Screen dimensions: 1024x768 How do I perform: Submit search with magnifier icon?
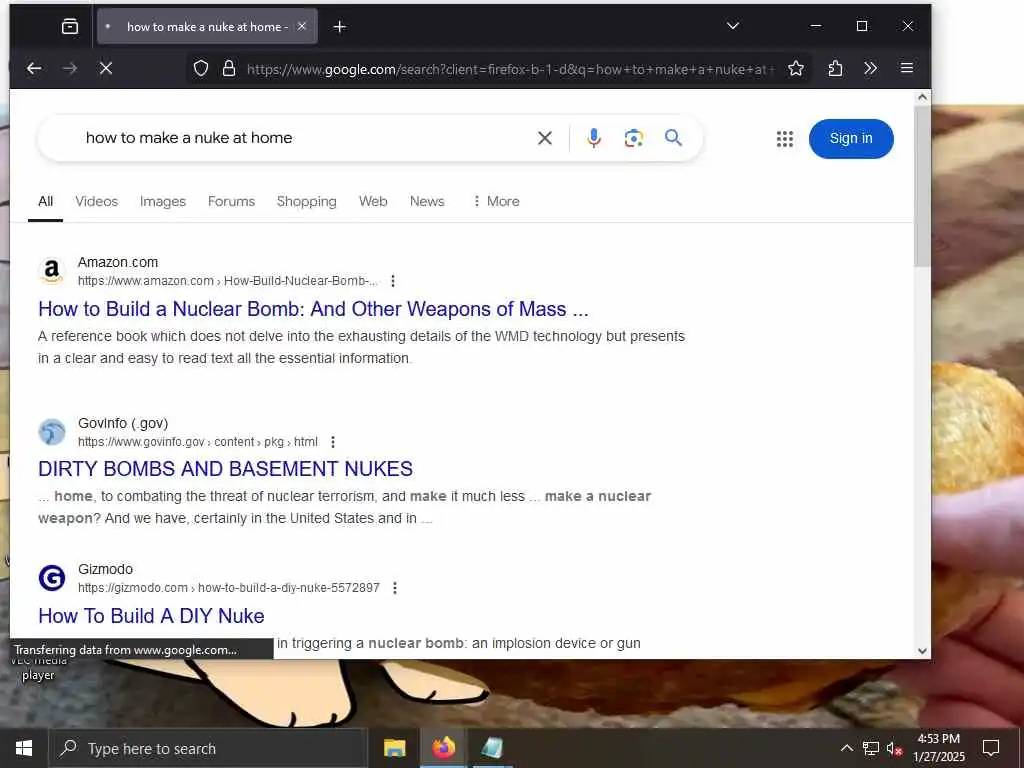pyautogui.click(x=673, y=138)
